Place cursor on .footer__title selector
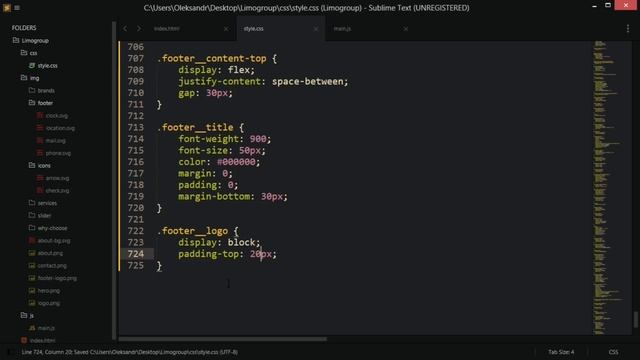This screenshot has width=640, height=360. click(x=195, y=127)
